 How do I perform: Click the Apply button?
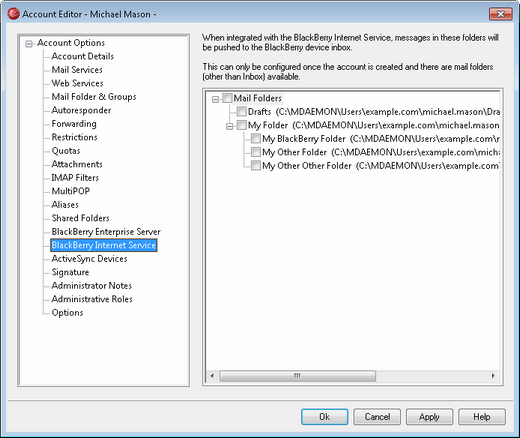[x=429, y=417]
